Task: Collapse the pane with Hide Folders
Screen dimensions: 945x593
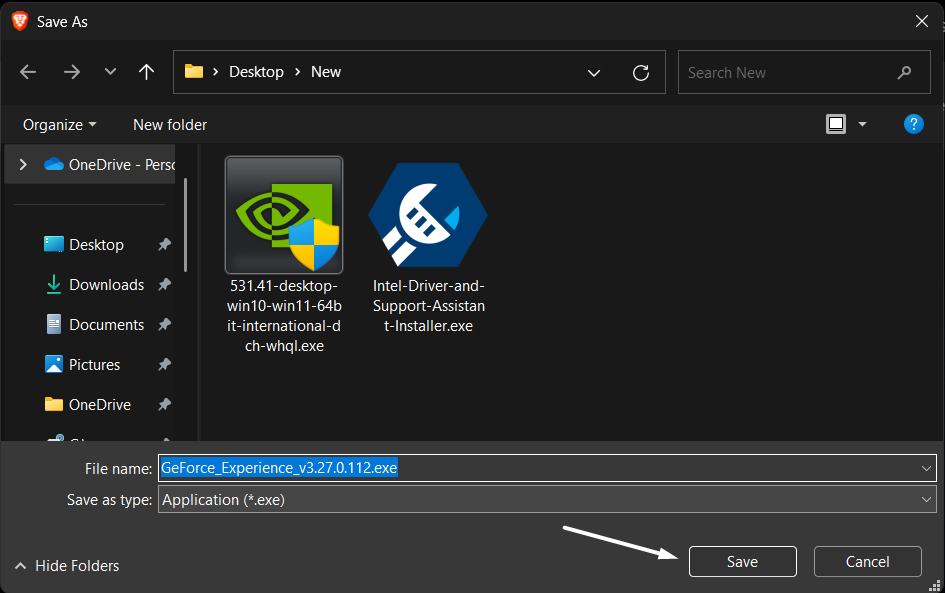Action: click(x=66, y=566)
